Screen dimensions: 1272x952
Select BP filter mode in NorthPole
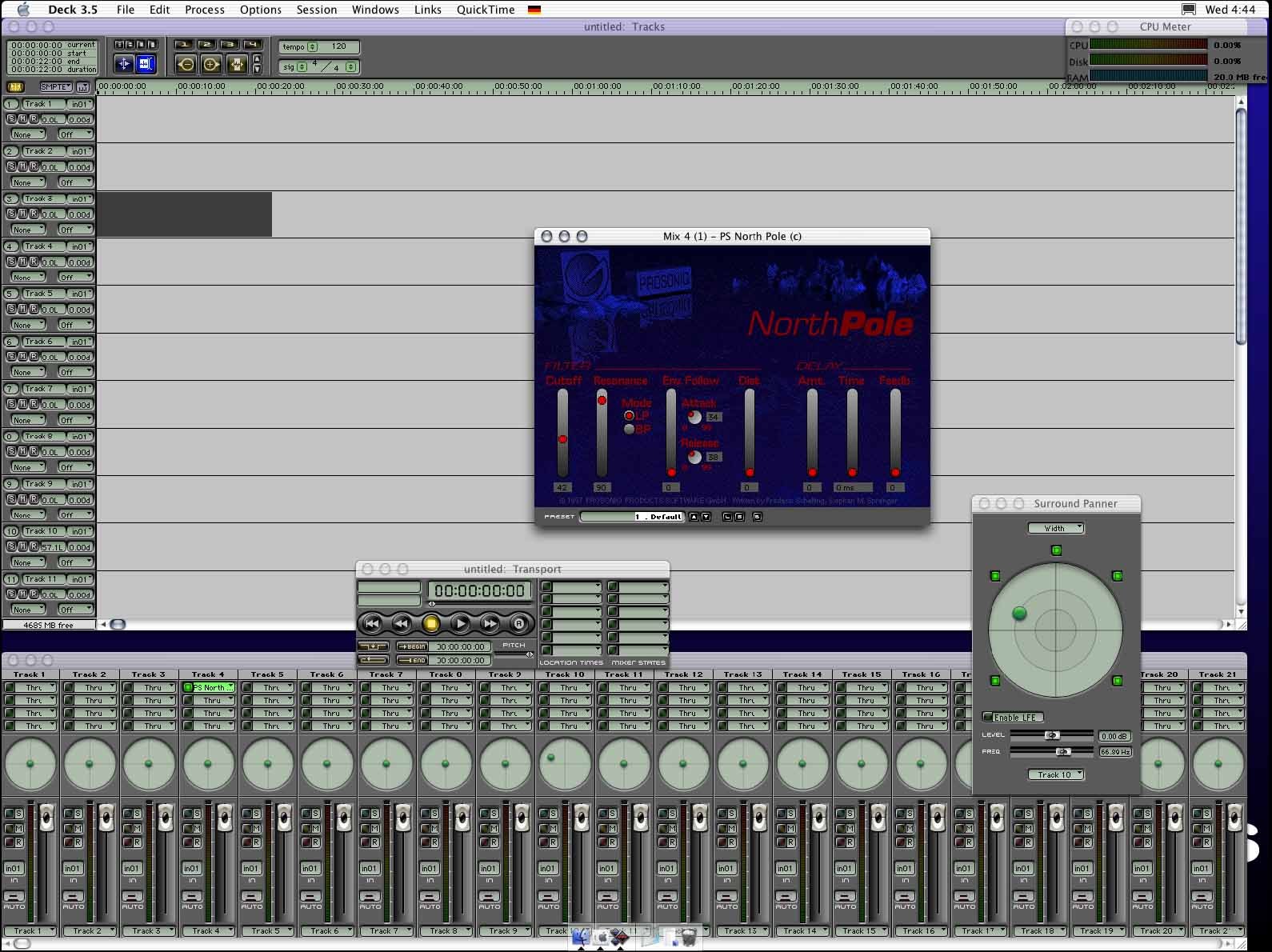coord(629,430)
